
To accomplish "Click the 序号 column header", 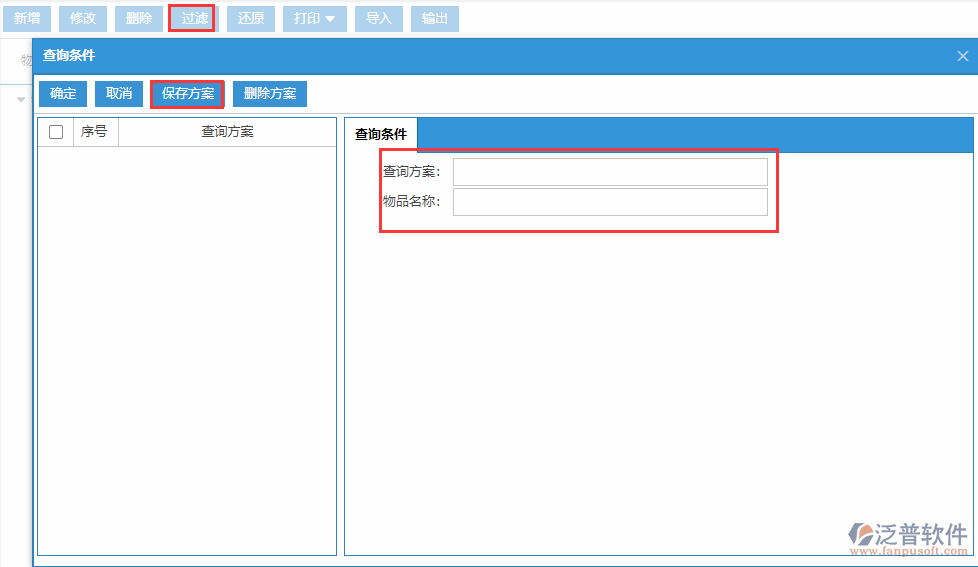I will (x=95, y=132).
